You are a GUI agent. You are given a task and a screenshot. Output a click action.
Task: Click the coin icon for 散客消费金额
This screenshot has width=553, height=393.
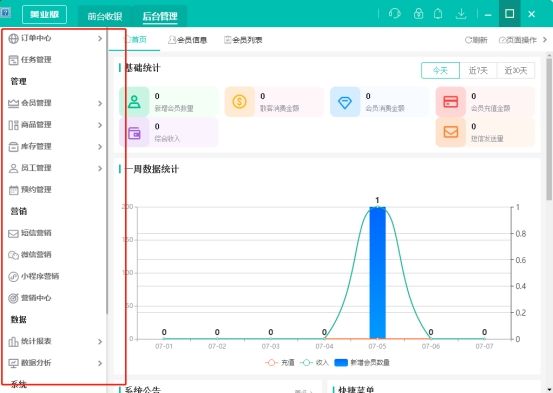(239, 102)
